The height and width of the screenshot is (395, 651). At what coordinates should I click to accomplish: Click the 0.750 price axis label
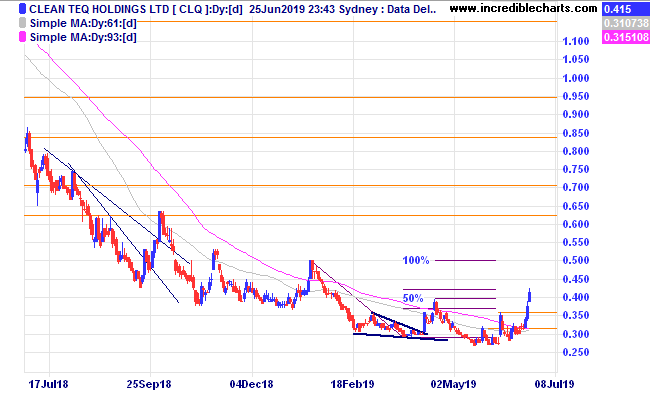[575, 169]
